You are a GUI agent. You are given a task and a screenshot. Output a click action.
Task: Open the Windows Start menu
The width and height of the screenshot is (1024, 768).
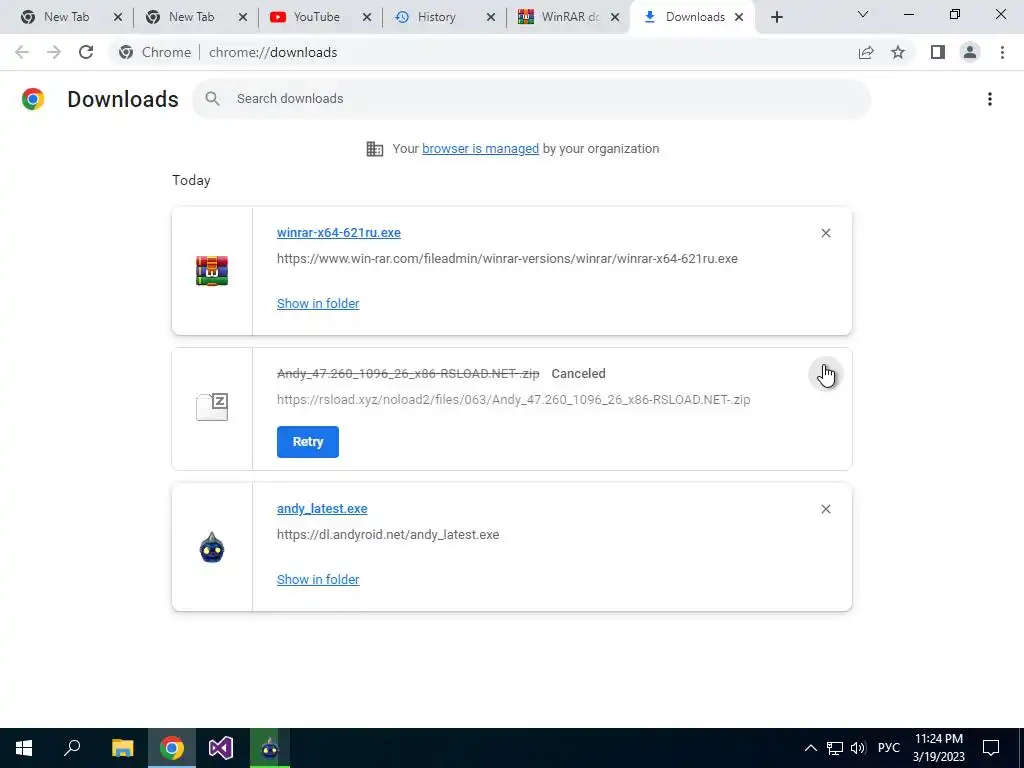(24, 748)
